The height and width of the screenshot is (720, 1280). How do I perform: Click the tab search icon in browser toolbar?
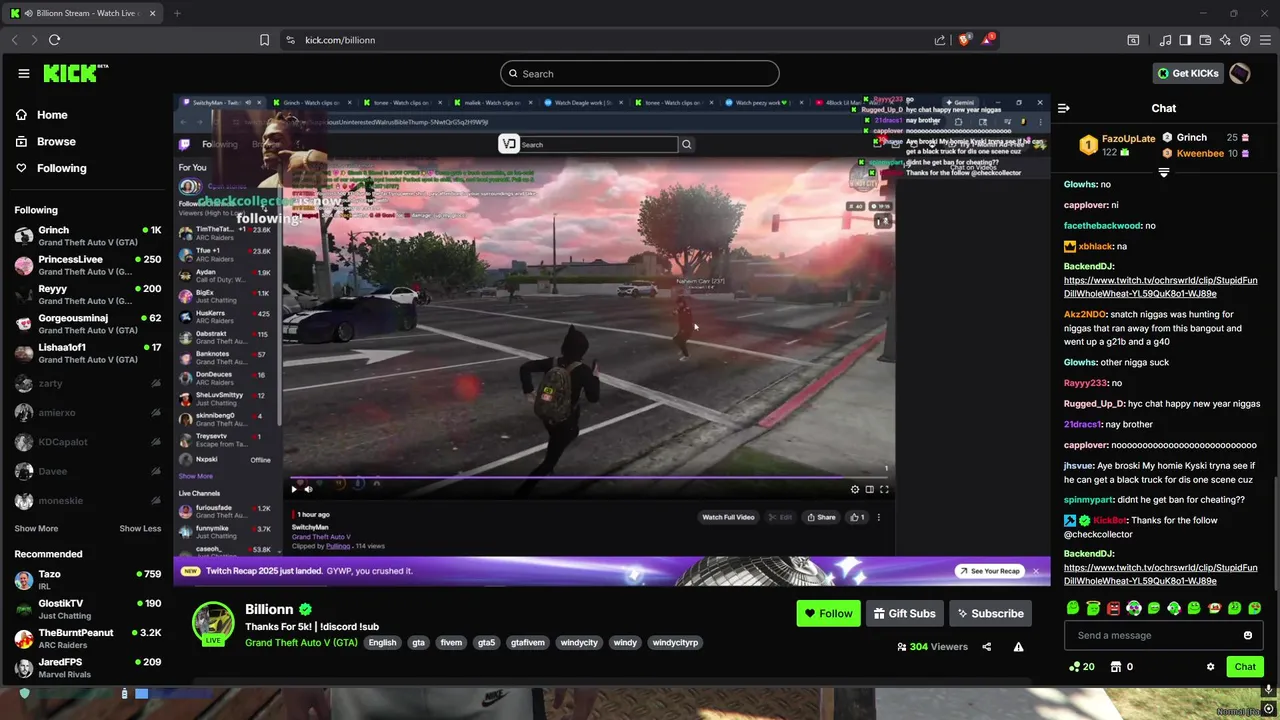coord(1133,40)
